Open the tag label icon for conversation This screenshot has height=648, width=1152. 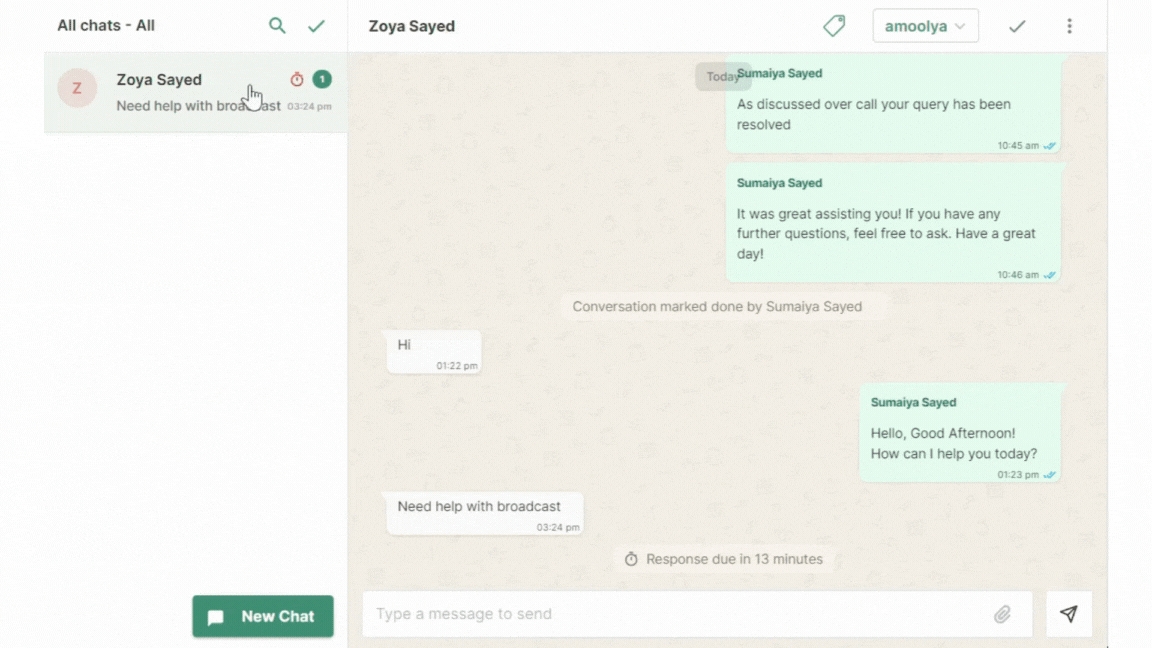(x=834, y=26)
